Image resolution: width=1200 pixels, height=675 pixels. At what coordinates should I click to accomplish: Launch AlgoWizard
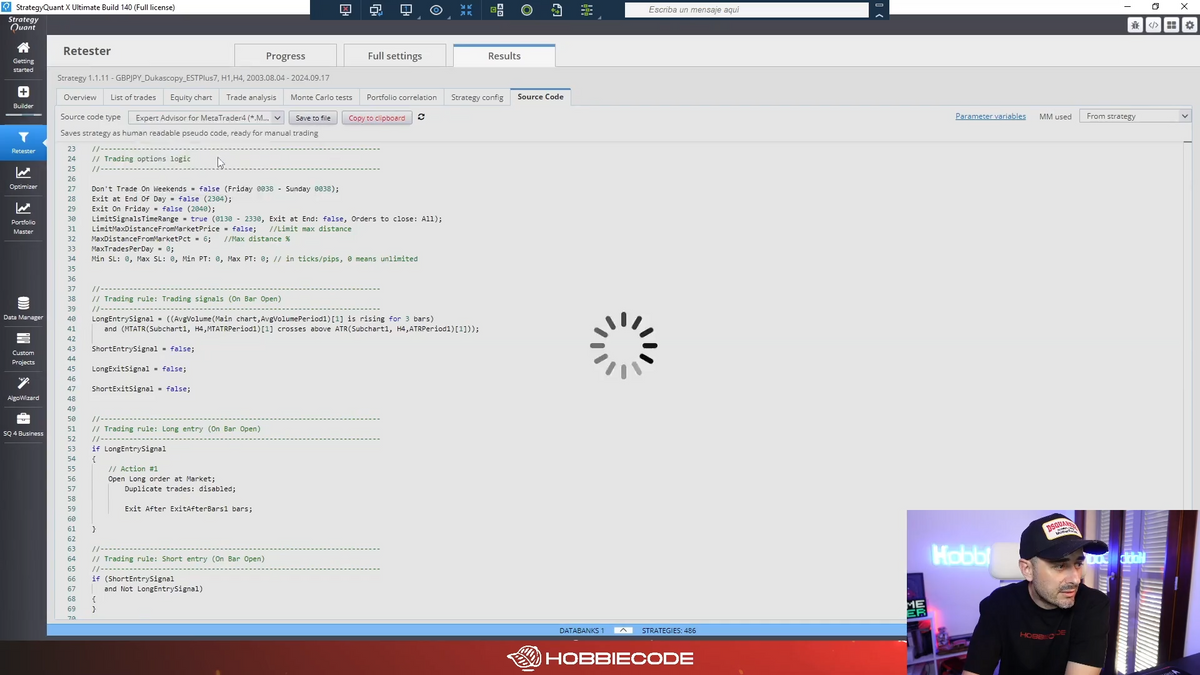pos(23,389)
